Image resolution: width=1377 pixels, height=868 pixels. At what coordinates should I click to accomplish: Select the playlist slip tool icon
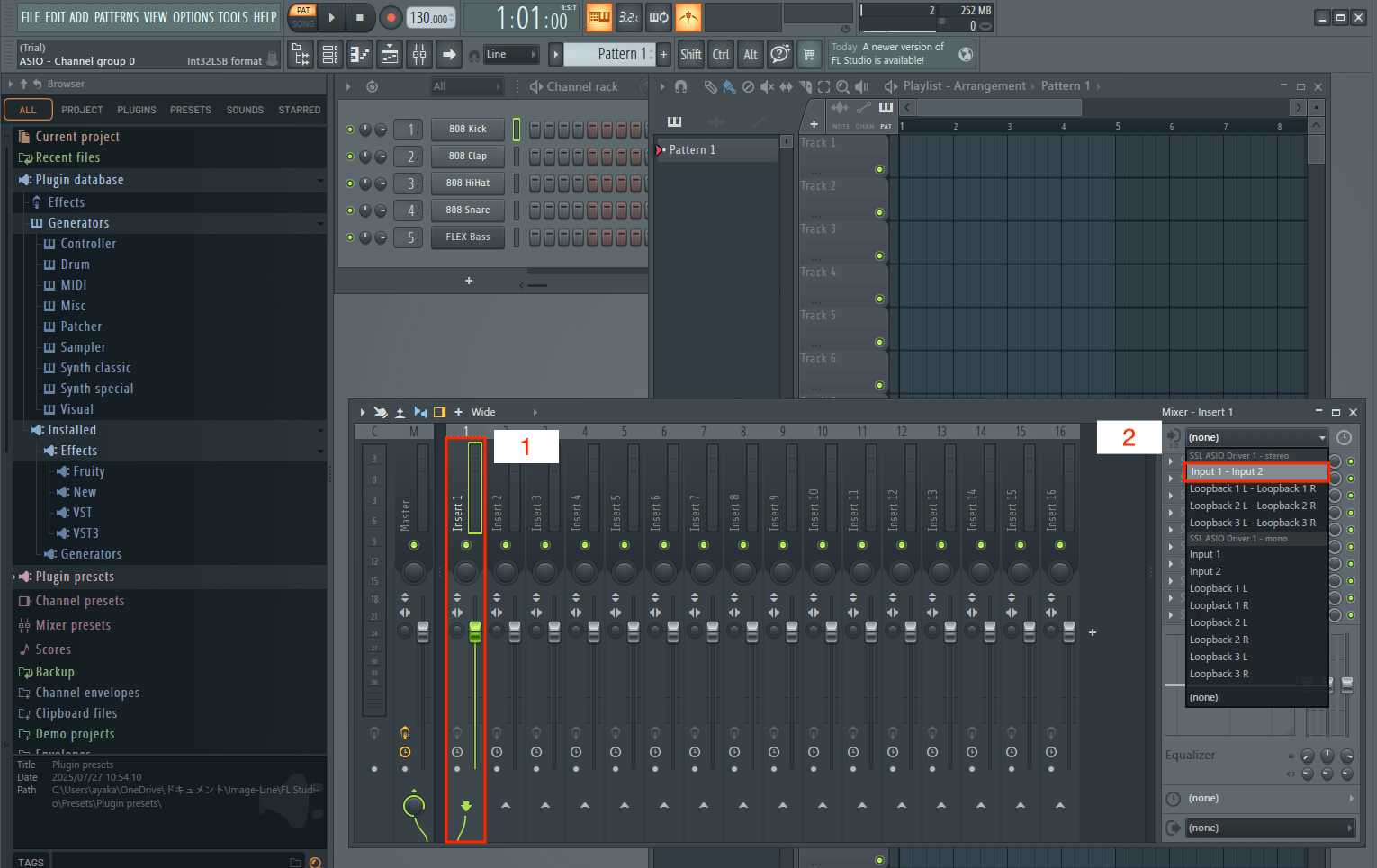tap(786, 86)
